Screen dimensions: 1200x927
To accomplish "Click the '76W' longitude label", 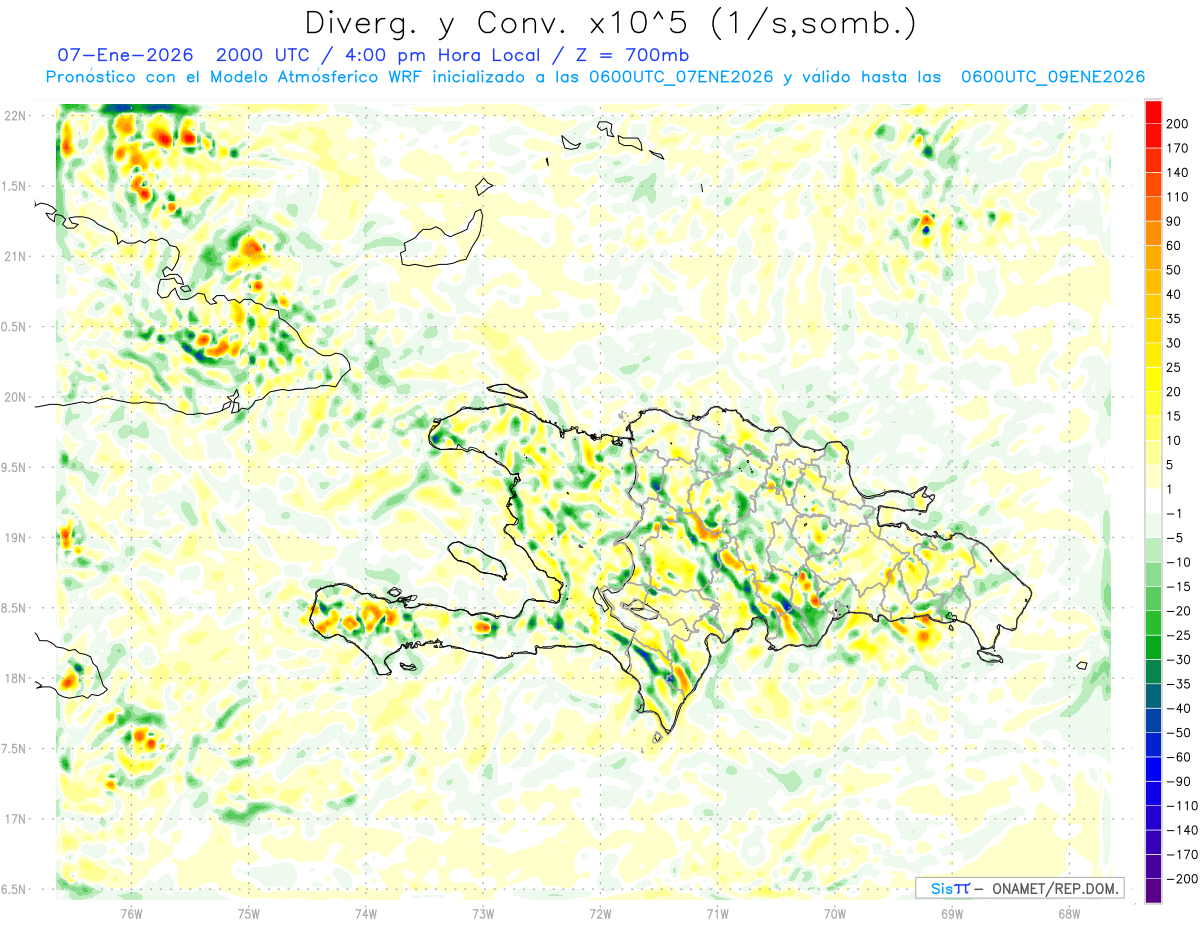I will coord(132,914).
